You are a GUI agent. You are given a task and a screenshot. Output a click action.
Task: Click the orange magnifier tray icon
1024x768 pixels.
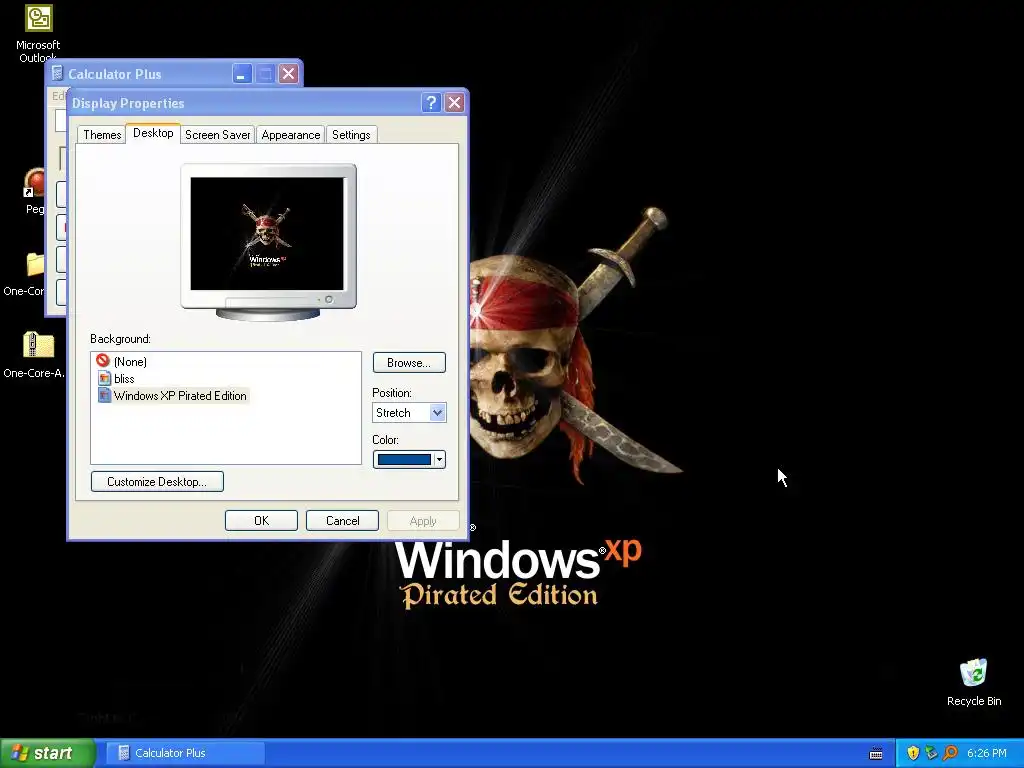[950, 753]
